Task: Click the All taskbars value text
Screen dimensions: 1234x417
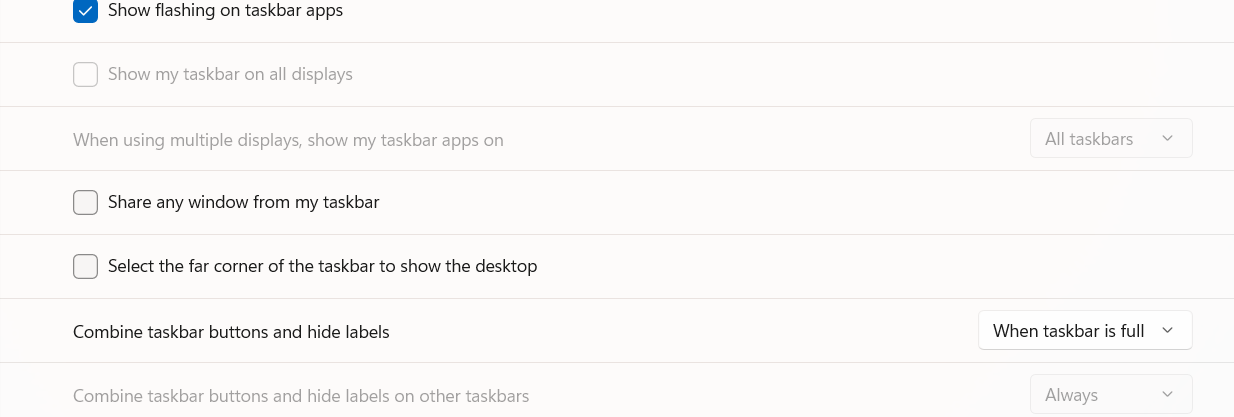Action: [1089, 139]
